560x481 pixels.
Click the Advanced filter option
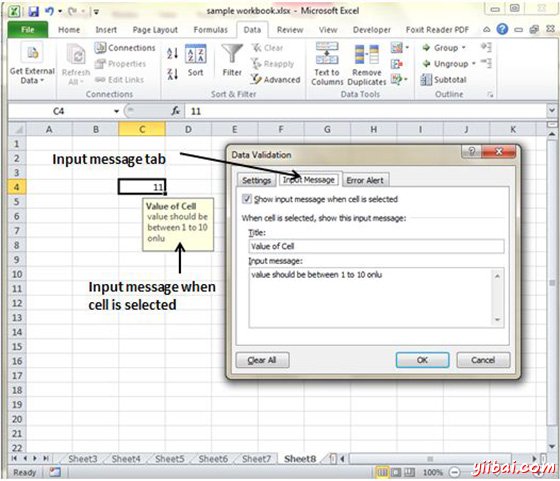pyautogui.click(x=275, y=79)
